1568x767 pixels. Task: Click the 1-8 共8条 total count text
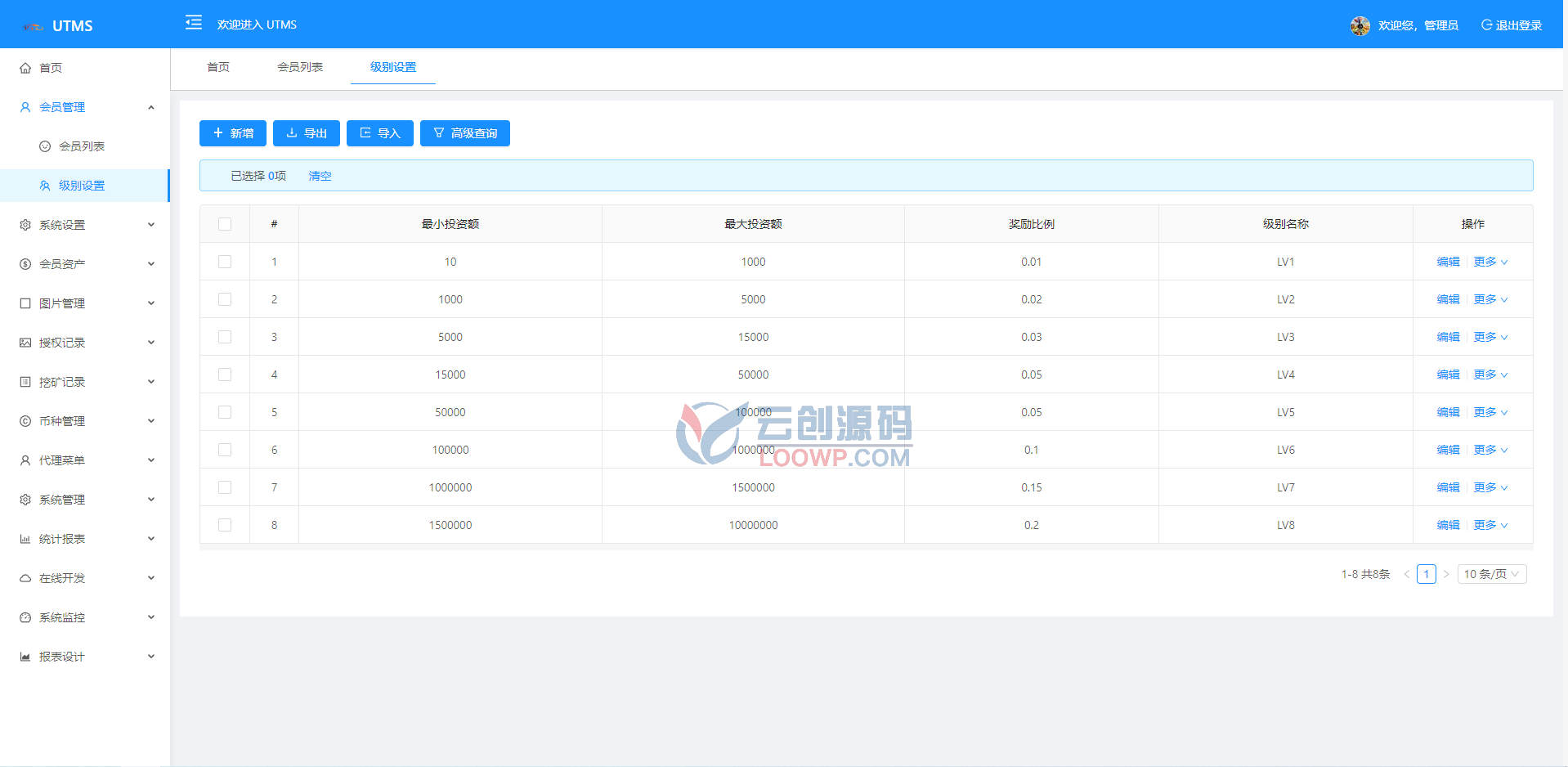coord(1365,574)
